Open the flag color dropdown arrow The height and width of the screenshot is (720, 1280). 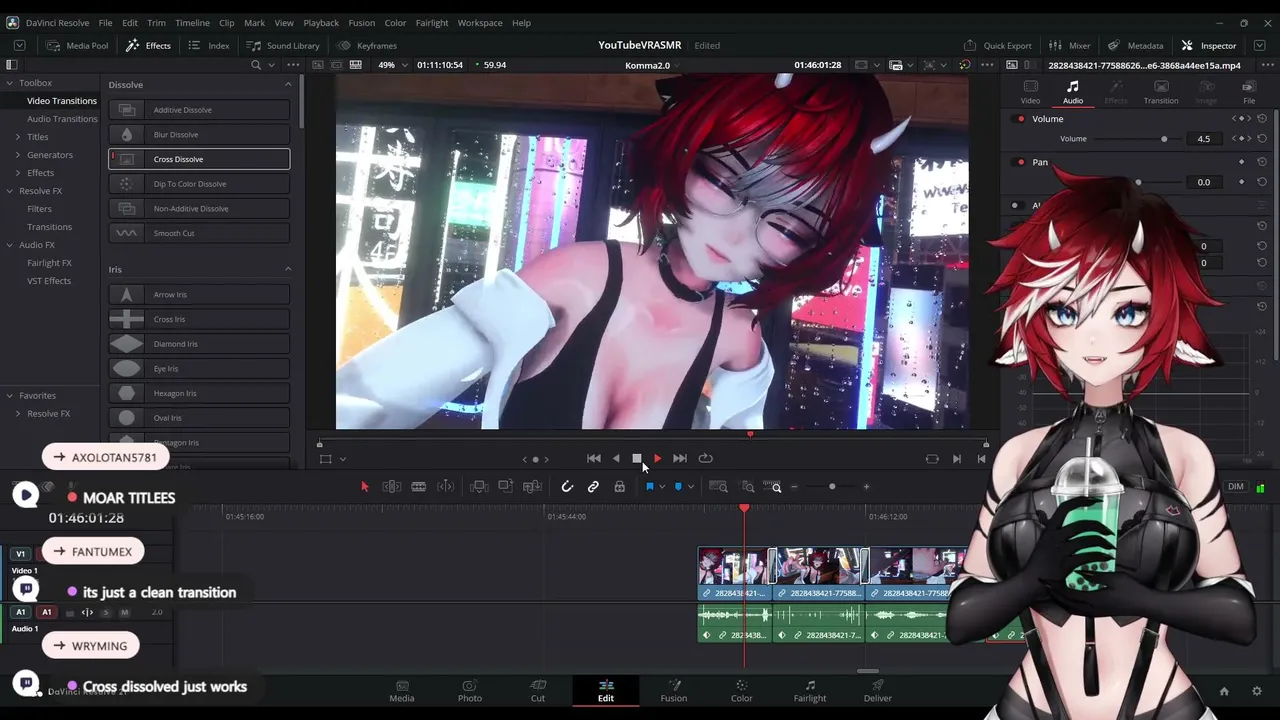pos(662,487)
